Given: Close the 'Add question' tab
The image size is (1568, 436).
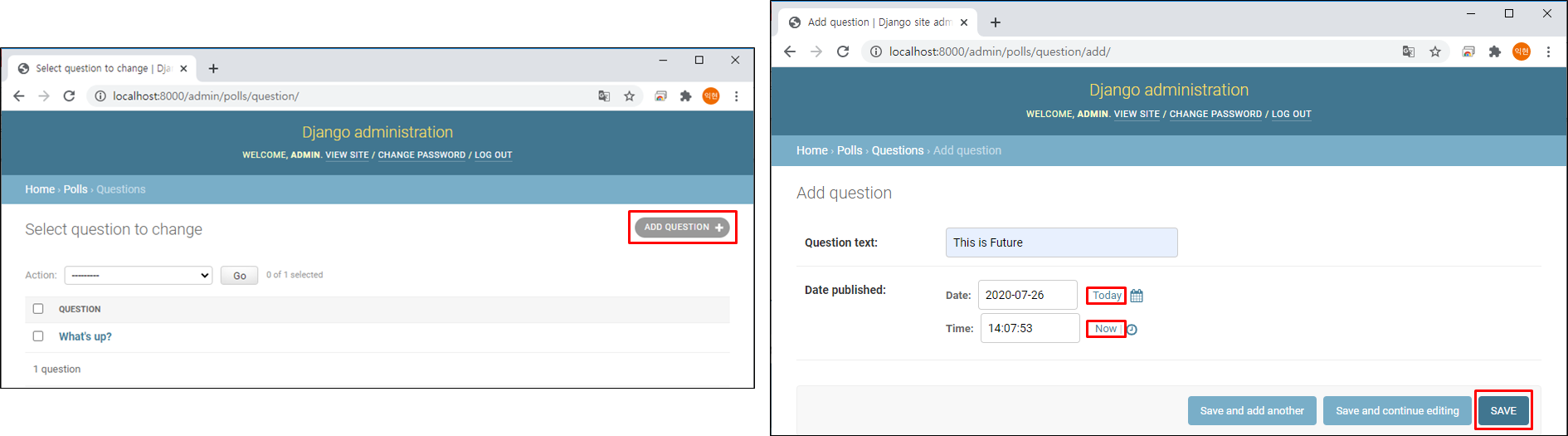Looking at the screenshot, I should (x=964, y=22).
